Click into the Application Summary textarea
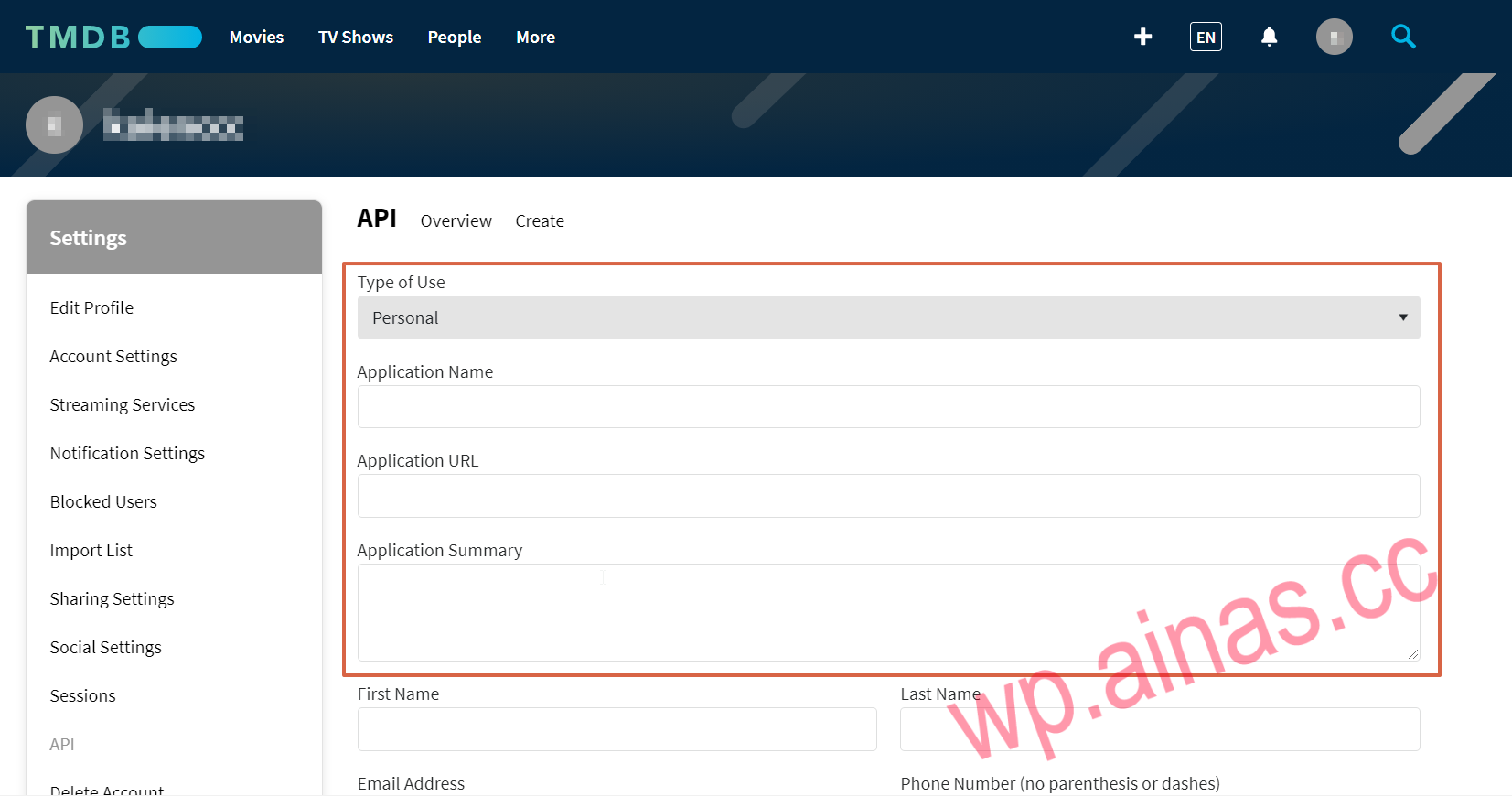This screenshot has width=1512, height=796. pyautogui.click(x=888, y=612)
